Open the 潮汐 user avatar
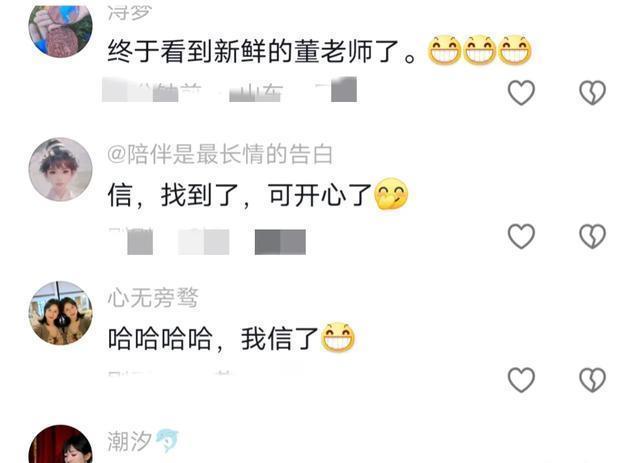This screenshot has height=463, width=640. coord(60,444)
